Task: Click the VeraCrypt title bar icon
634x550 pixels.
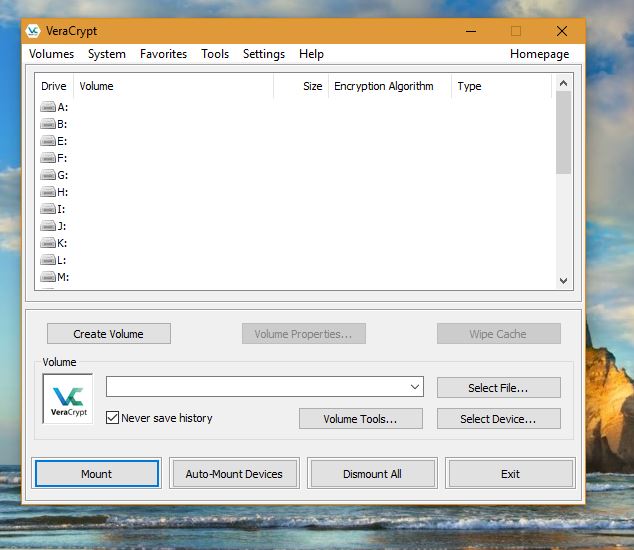Action: pos(33,31)
